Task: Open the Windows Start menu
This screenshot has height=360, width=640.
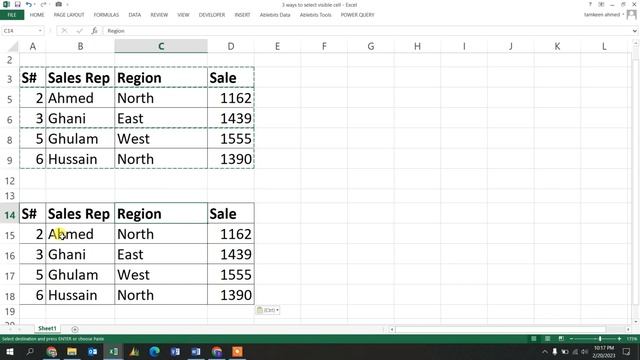Action: coord(9,351)
